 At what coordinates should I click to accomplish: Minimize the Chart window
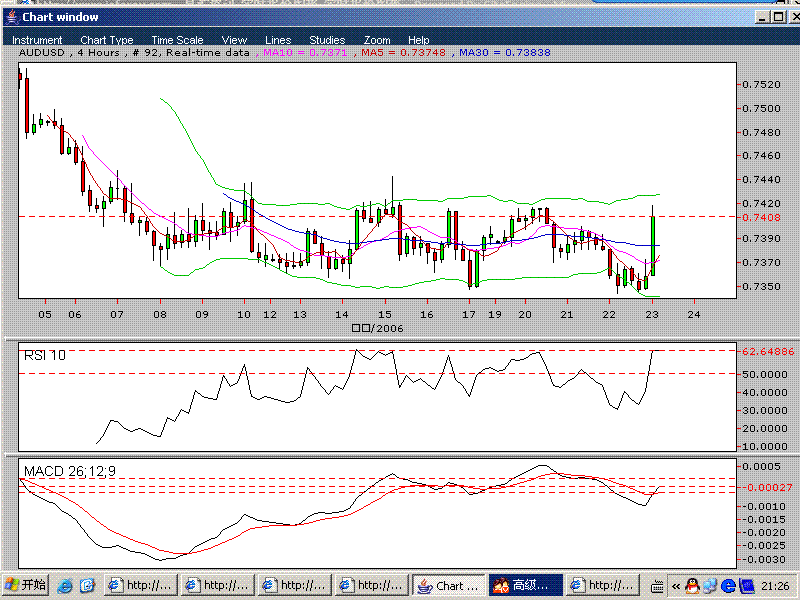click(x=762, y=17)
